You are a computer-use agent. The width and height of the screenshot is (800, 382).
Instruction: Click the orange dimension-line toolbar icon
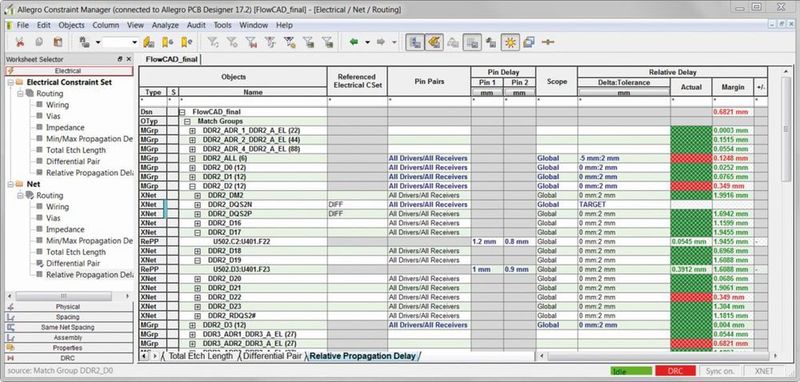coord(548,42)
